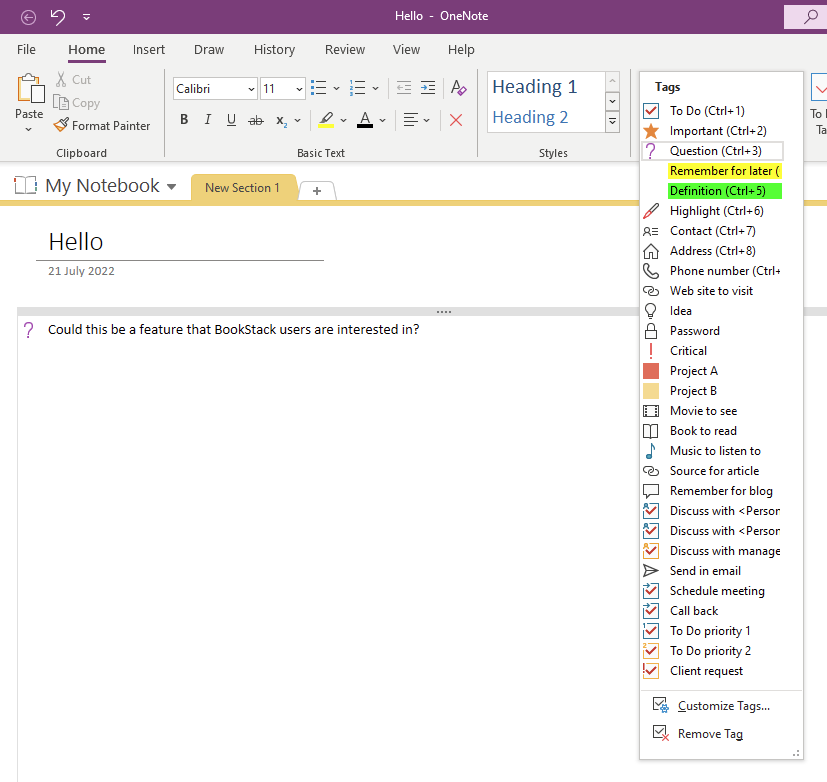Apply yellow text highlight color
This screenshot has width=827, height=782.
click(x=326, y=120)
